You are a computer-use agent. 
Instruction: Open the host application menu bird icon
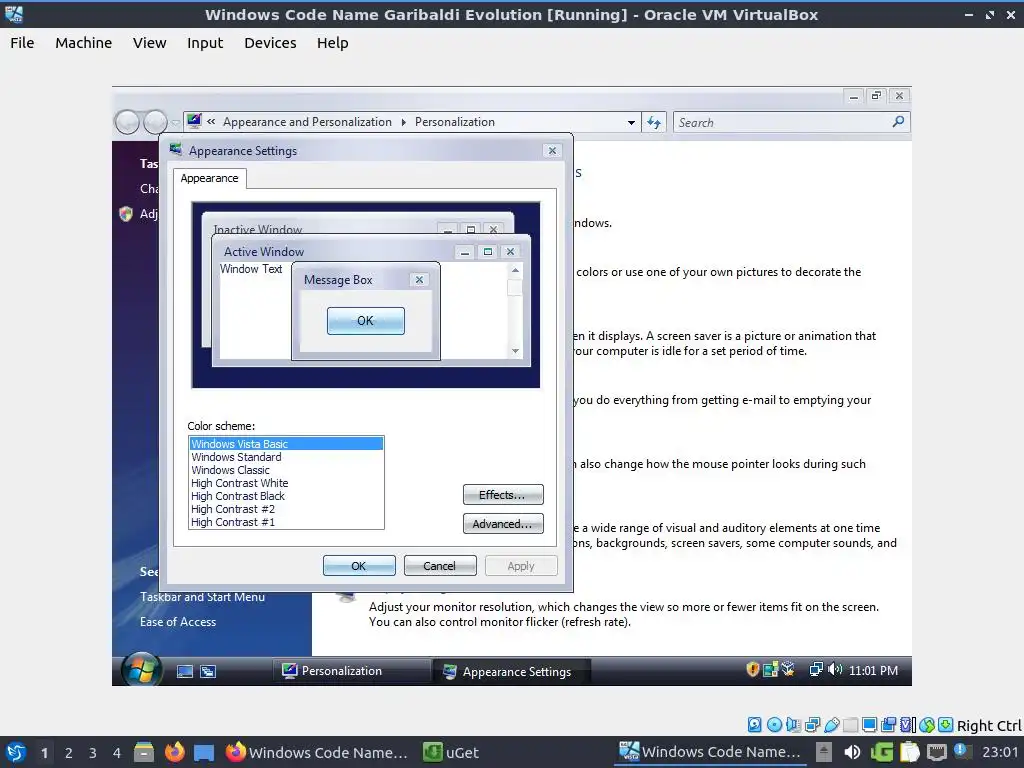15,752
